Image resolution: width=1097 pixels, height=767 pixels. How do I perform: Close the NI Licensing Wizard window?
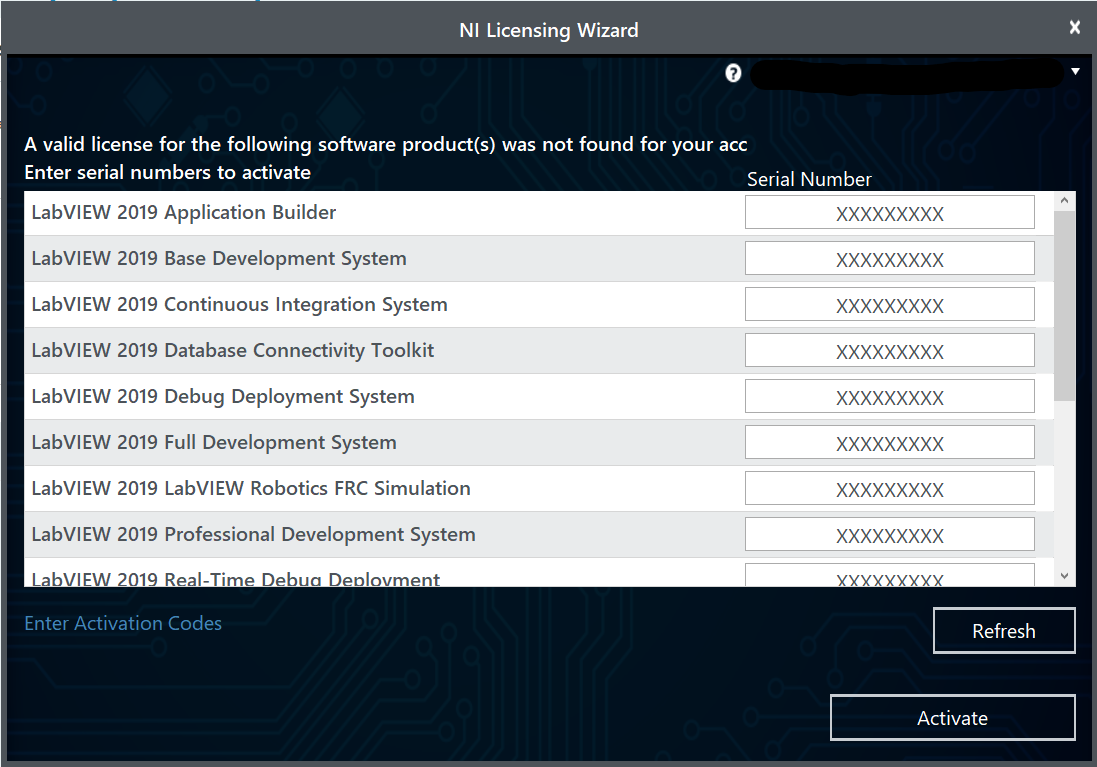pos(1074,28)
